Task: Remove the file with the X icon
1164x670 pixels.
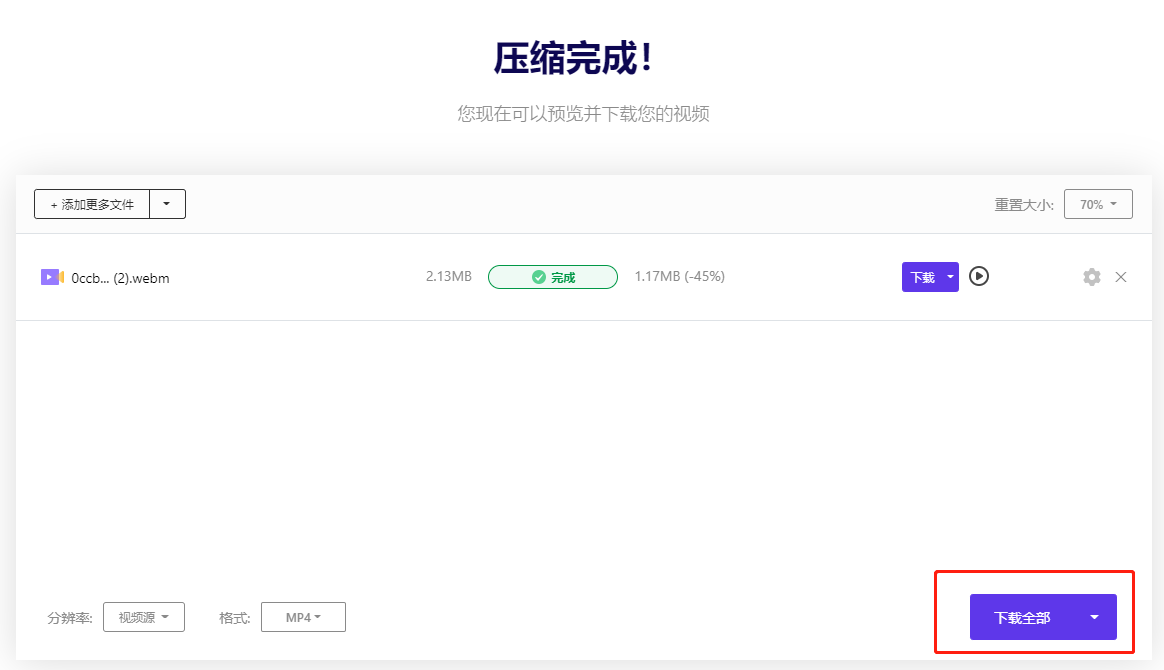Action: coord(1121,277)
